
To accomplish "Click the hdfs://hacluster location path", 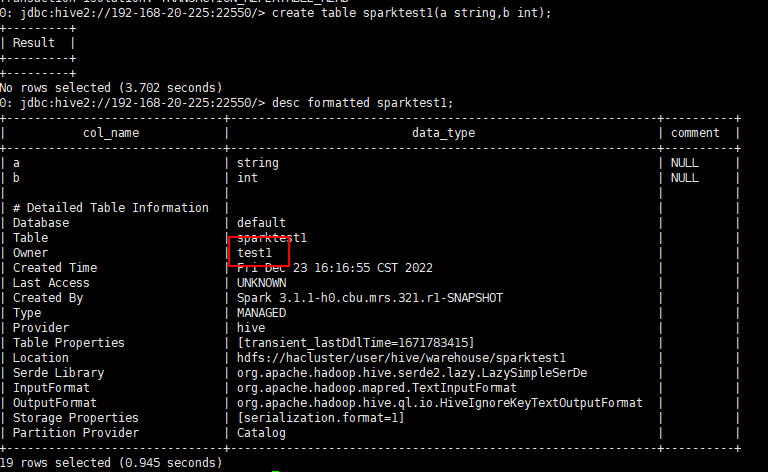I will coord(401,358).
